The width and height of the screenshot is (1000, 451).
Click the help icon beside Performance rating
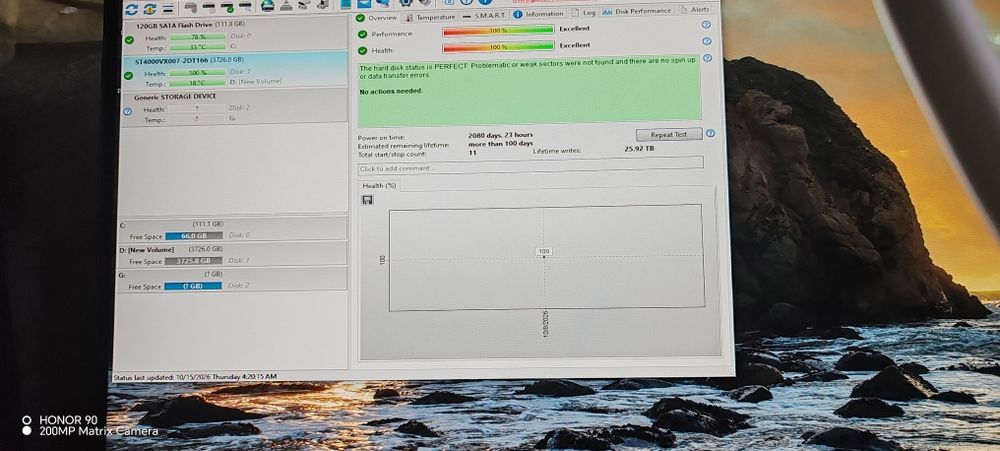coord(706,25)
